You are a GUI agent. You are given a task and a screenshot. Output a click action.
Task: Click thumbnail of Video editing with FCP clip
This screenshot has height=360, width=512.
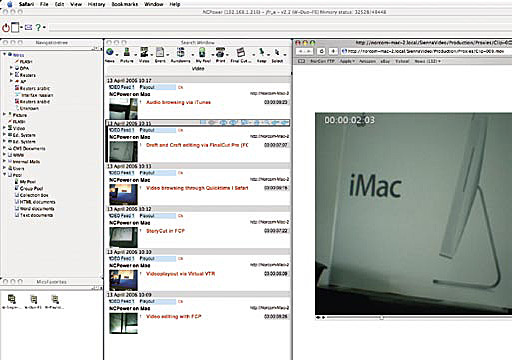pyautogui.click(x=123, y=323)
